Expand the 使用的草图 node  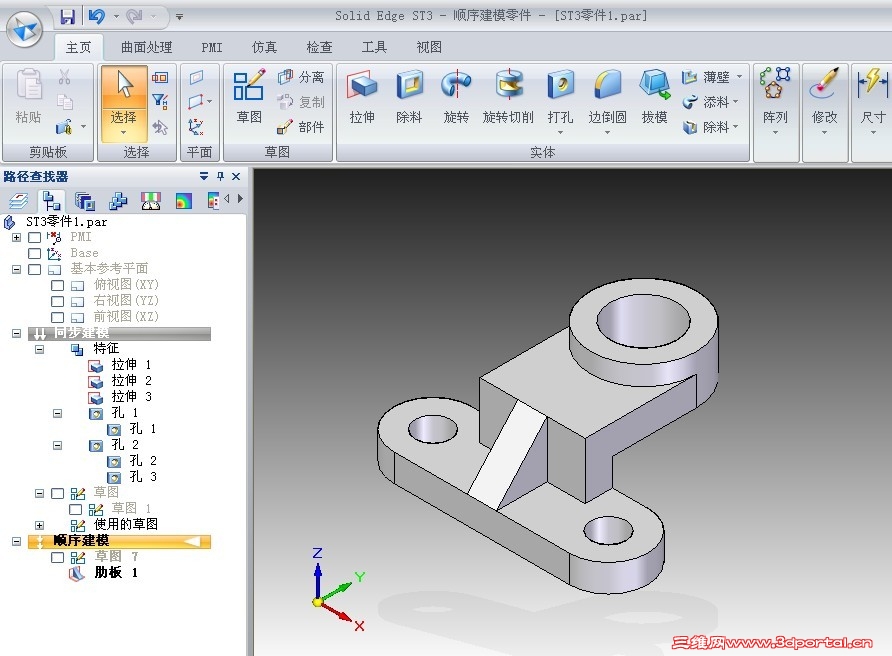click(x=39, y=525)
